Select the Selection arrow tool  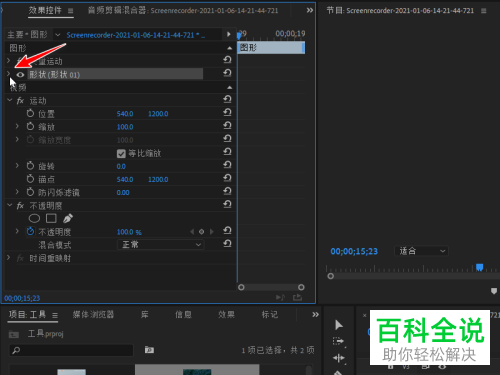pyautogui.click(x=339, y=325)
